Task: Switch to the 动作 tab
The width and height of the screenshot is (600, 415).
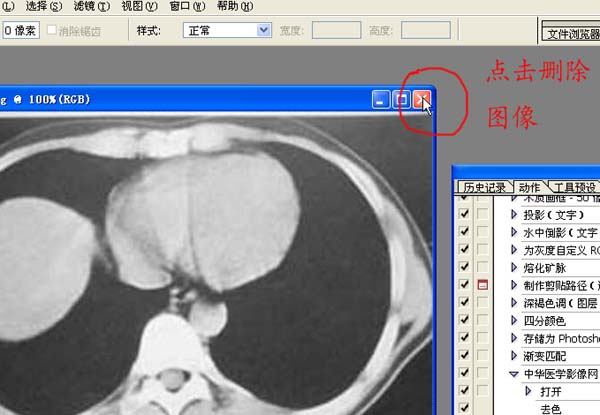Action: [530, 187]
